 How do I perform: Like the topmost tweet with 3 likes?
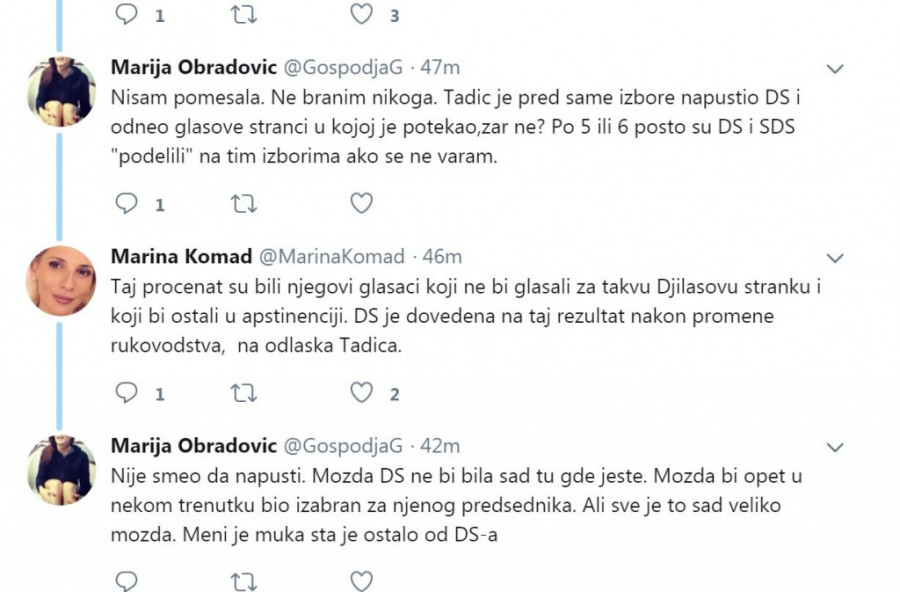click(x=361, y=15)
